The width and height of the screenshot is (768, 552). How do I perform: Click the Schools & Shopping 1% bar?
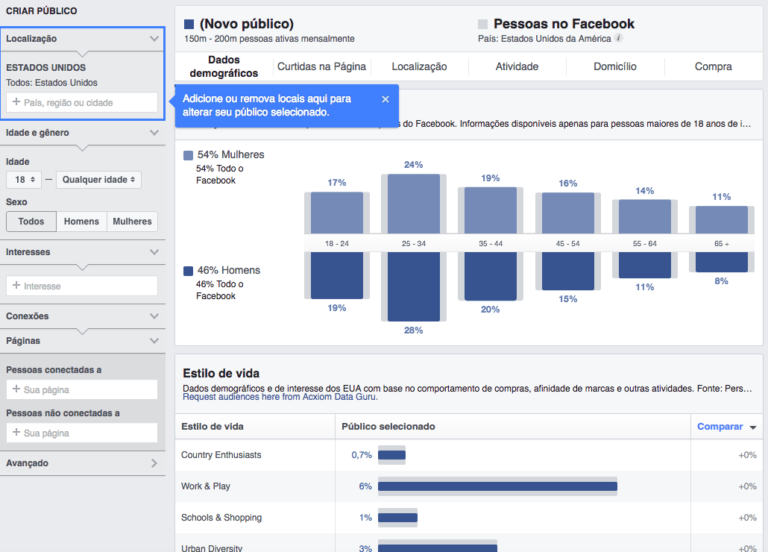(x=397, y=518)
